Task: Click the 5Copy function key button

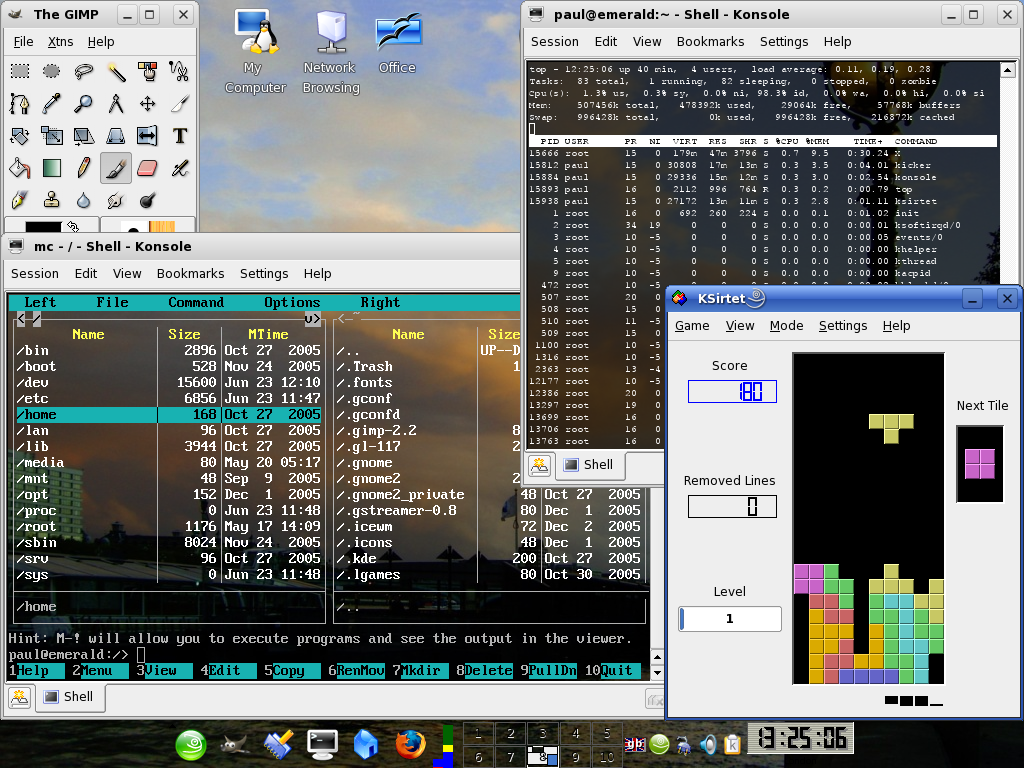Action: coord(292,671)
